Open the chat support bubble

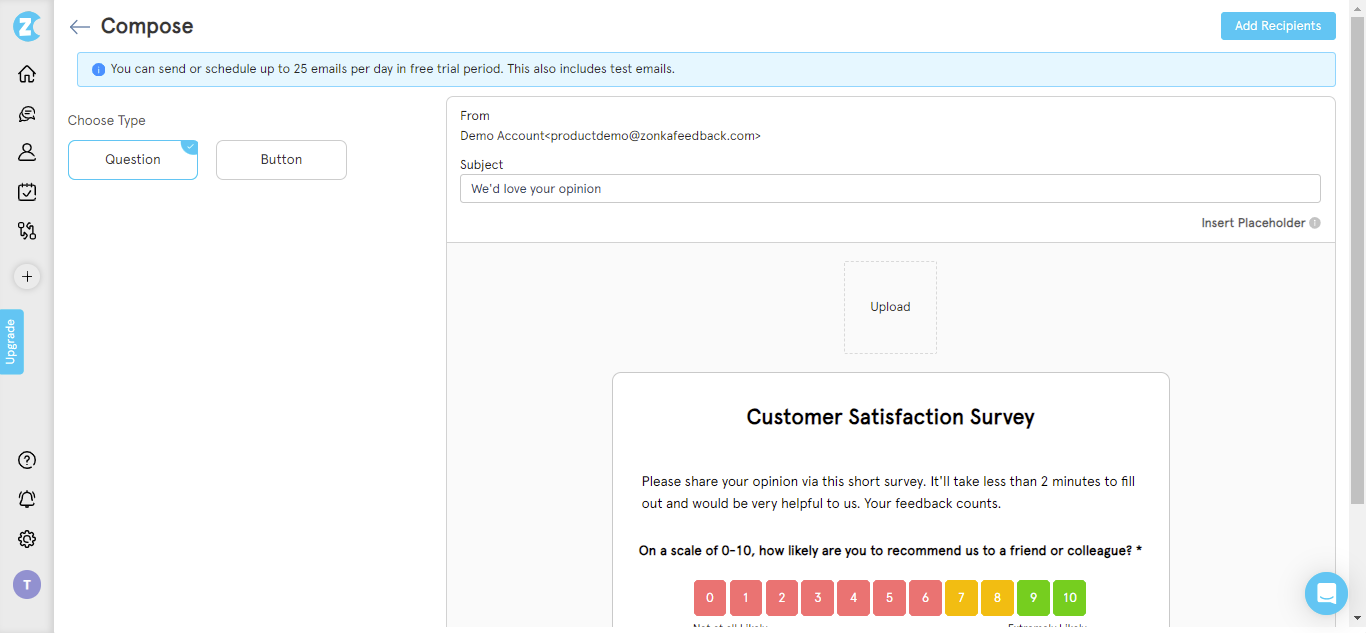[1326, 593]
